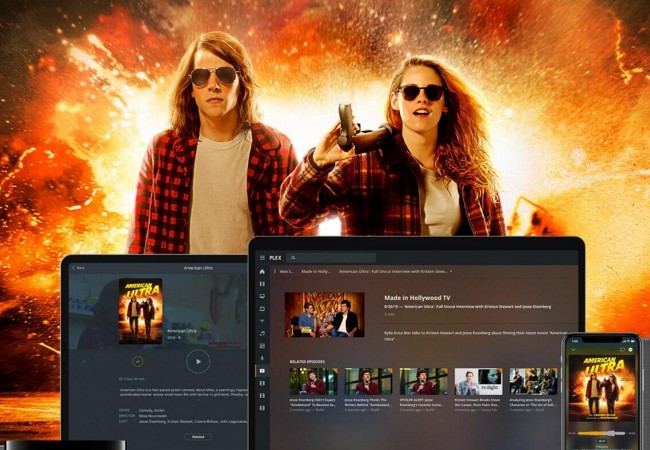Seek using the phone playback progress bar

point(601,433)
